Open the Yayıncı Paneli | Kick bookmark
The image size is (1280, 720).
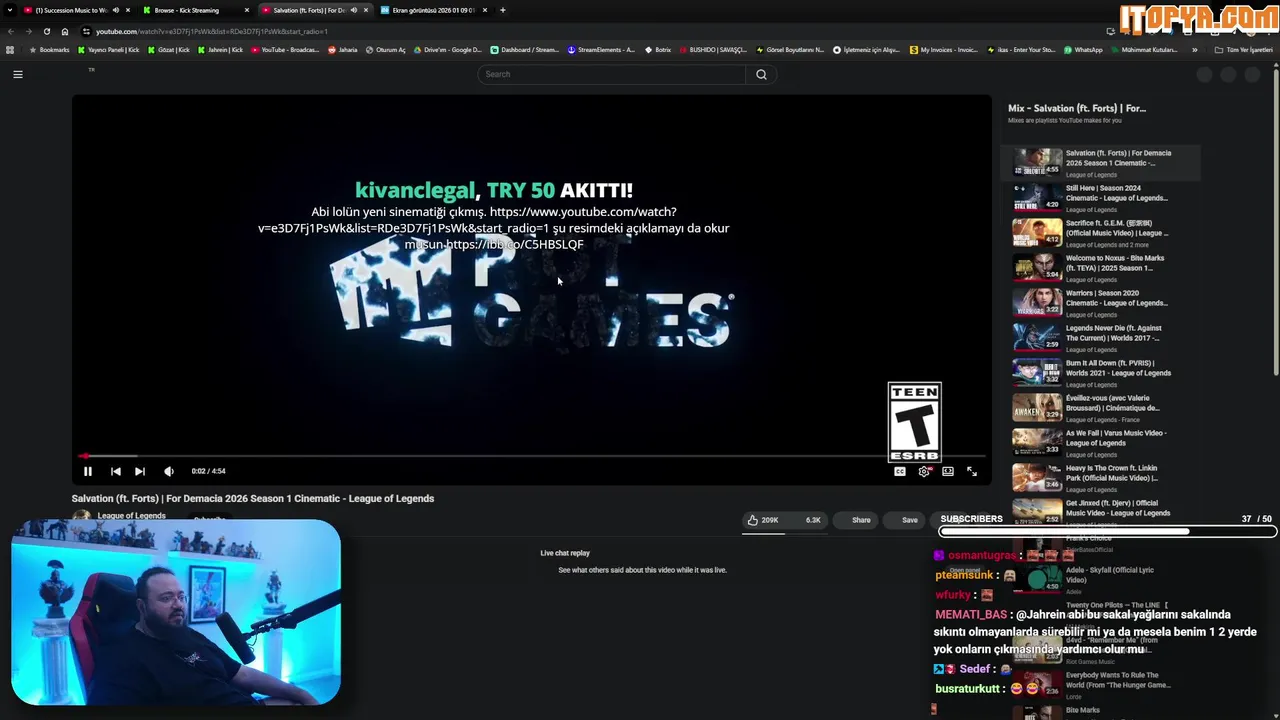click(109, 49)
